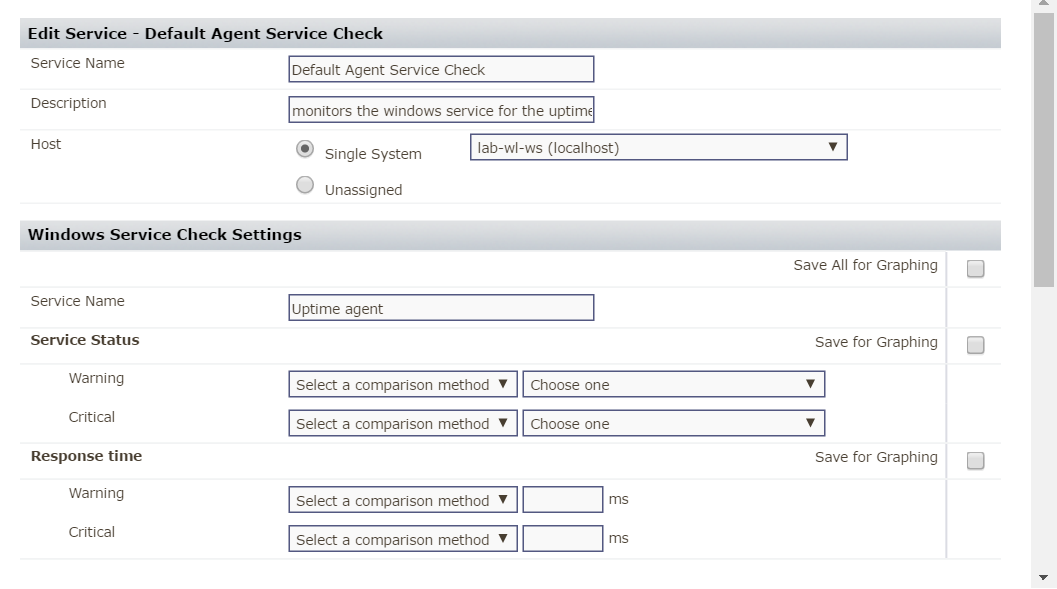Check Save for Graphing for Service Status
Image resolution: width=1057 pixels, height=589 pixels.
click(976, 345)
